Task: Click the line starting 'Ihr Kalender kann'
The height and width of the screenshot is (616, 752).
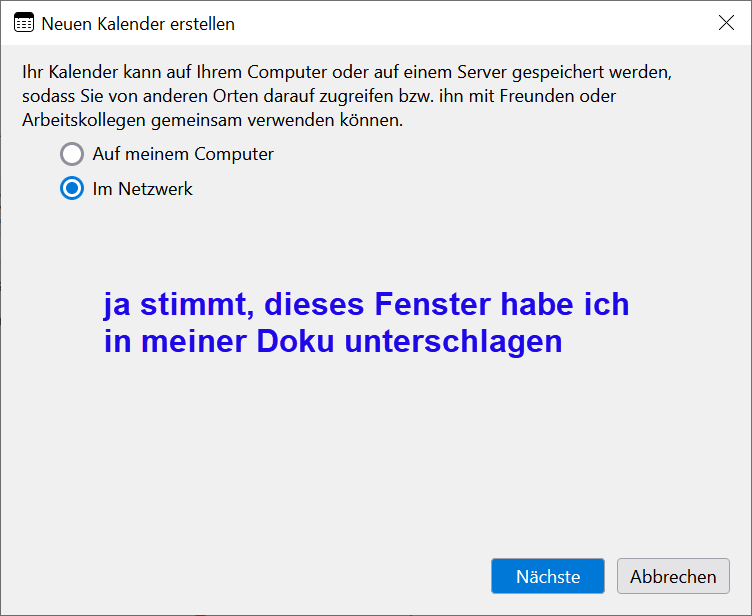Action: tap(346, 72)
